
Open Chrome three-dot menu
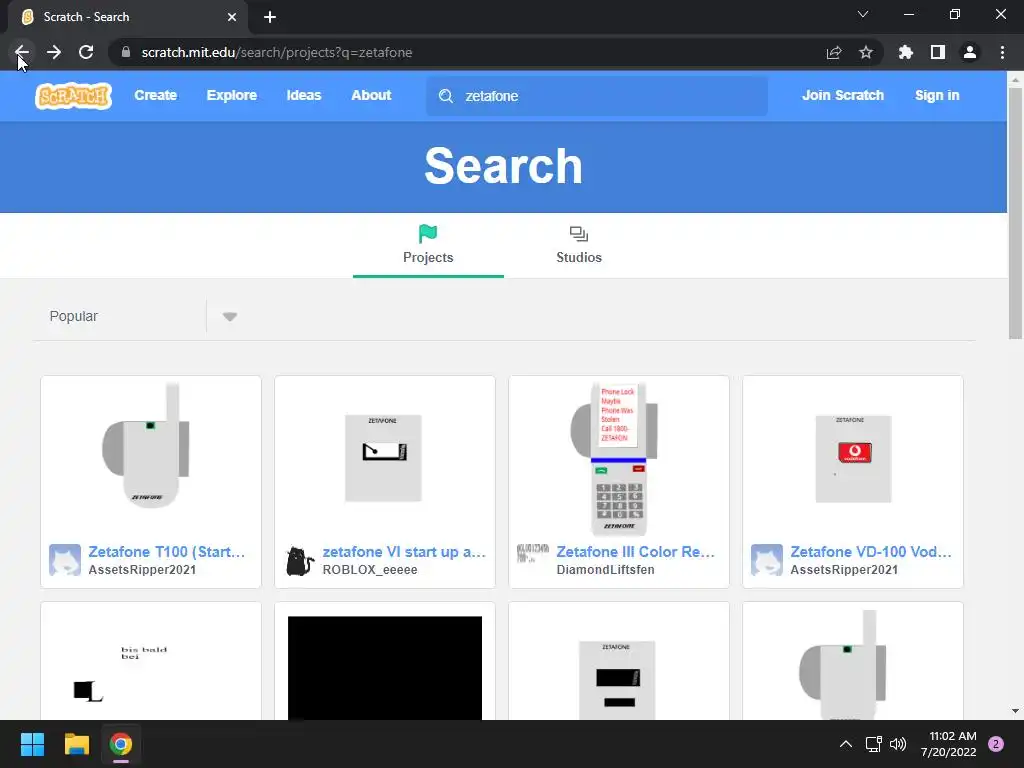(1002, 52)
